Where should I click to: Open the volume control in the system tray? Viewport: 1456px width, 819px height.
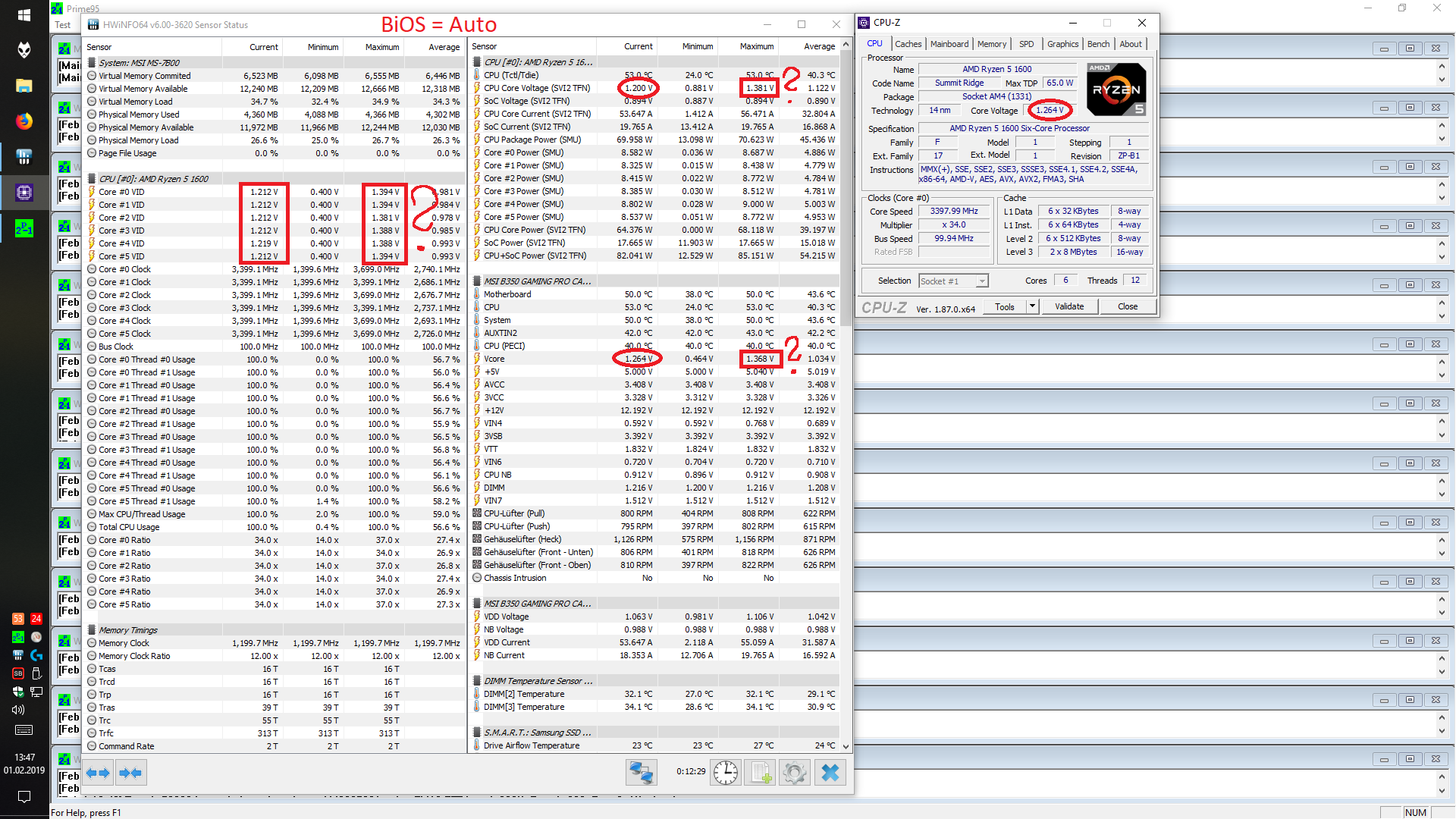pos(17,709)
